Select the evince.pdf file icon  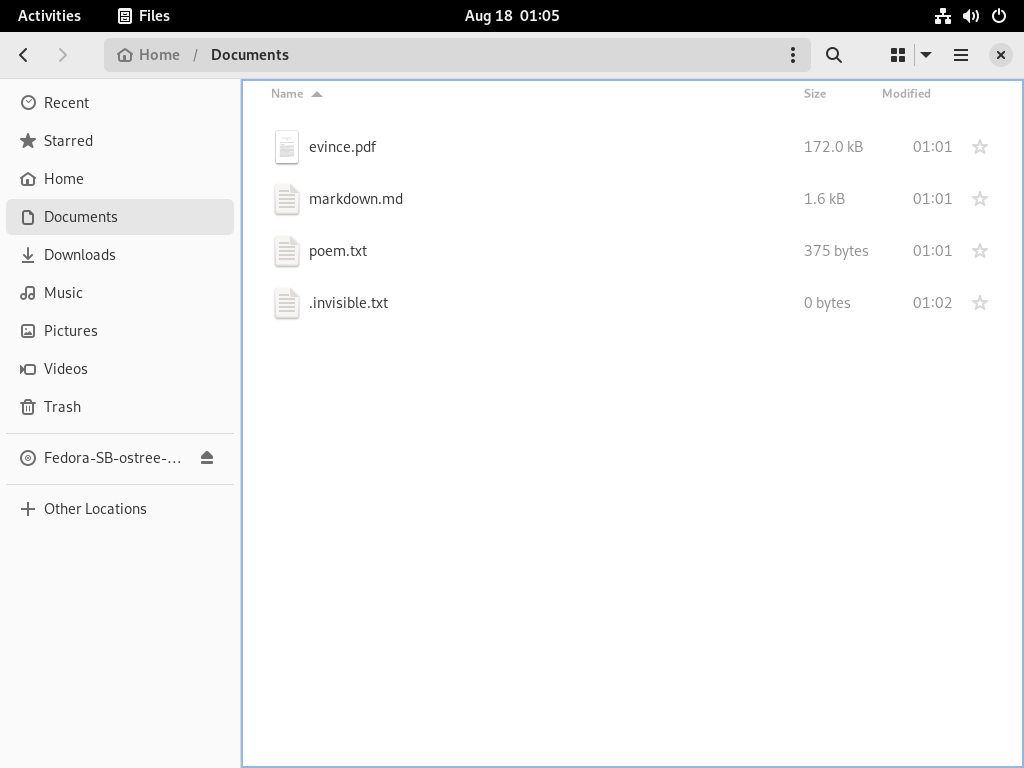287,147
